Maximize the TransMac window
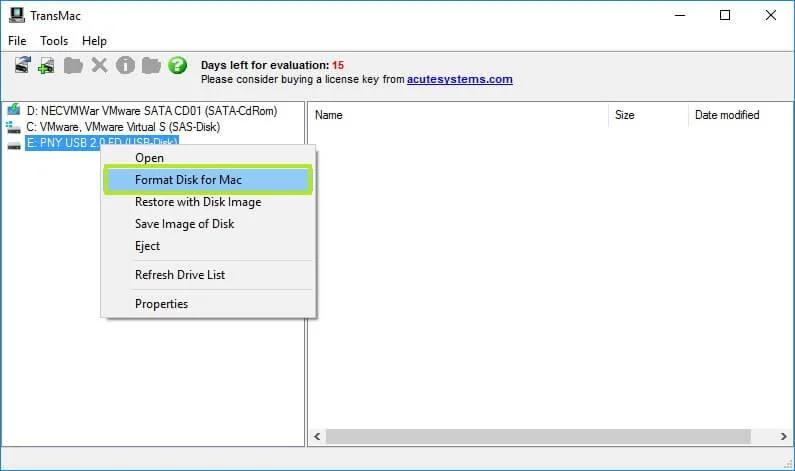Viewport: 795px width, 471px height. pyautogui.click(x=725, y=15)
